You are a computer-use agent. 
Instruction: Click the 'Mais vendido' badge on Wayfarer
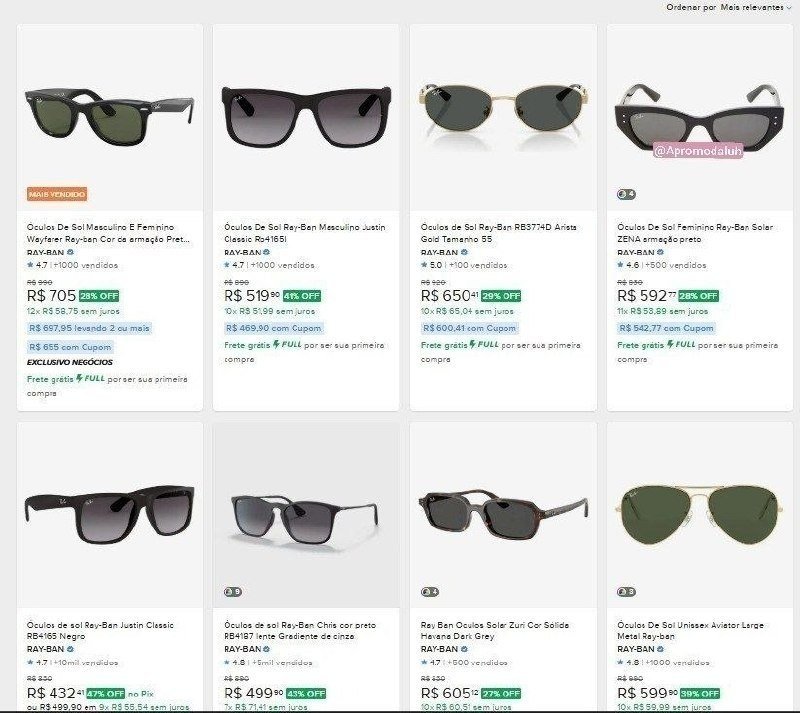pyautogui.click(x=57, y=194)
